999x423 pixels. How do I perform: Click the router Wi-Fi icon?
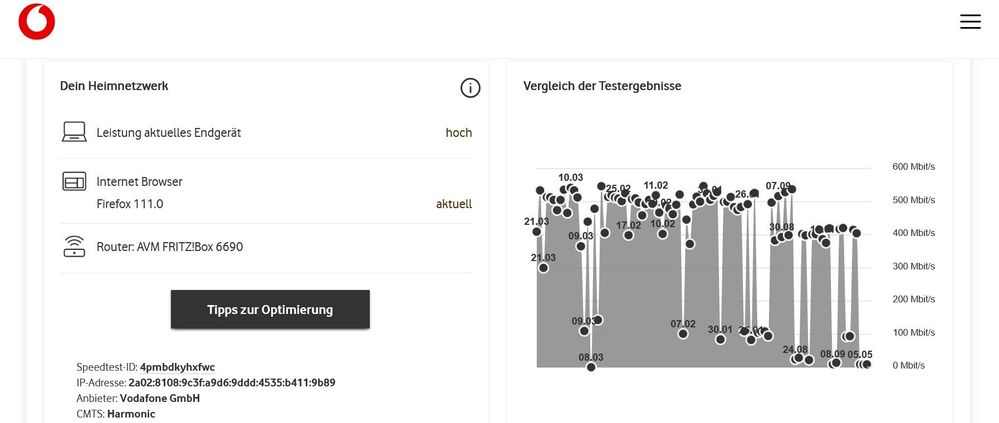[x=75, y=246]
